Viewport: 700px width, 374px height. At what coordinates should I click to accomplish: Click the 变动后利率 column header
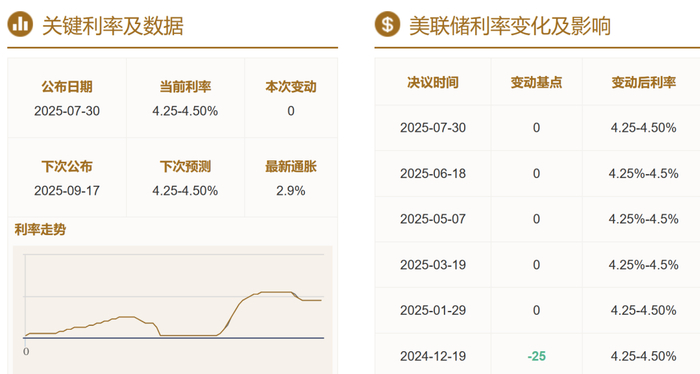pos(643,82)
